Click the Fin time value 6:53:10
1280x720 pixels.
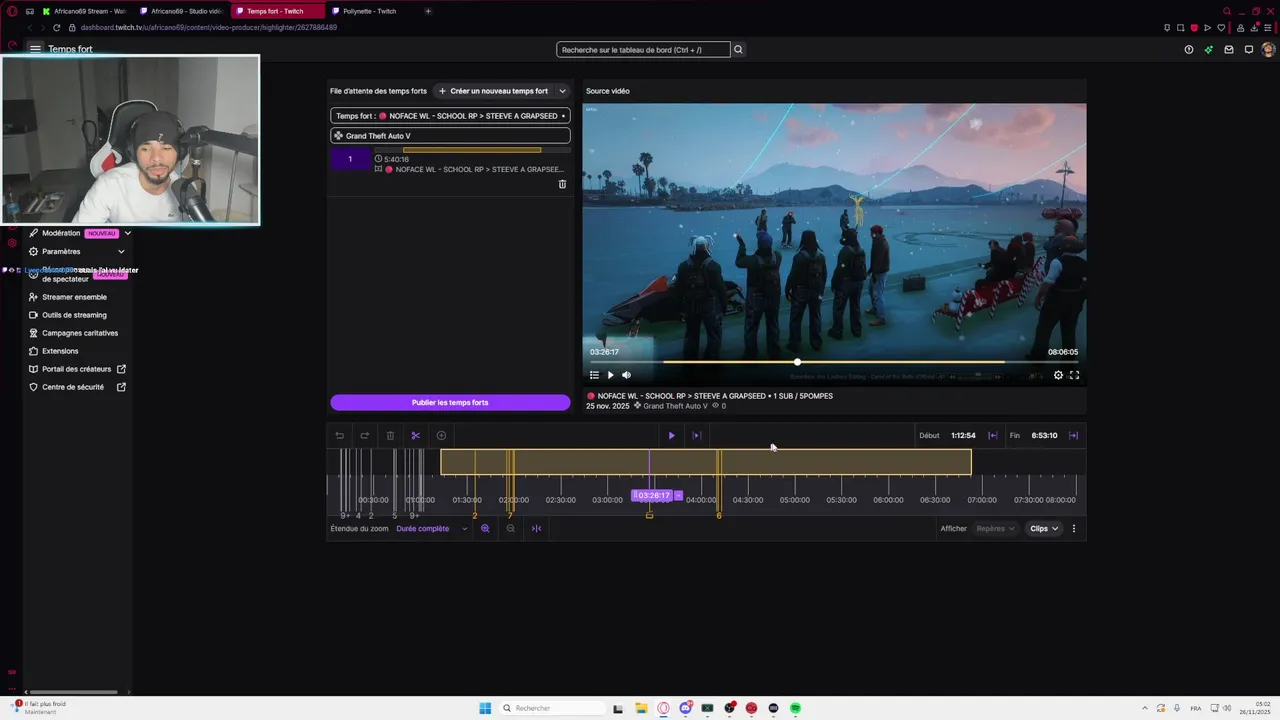pyautogui.click(x=1044, y=435)
